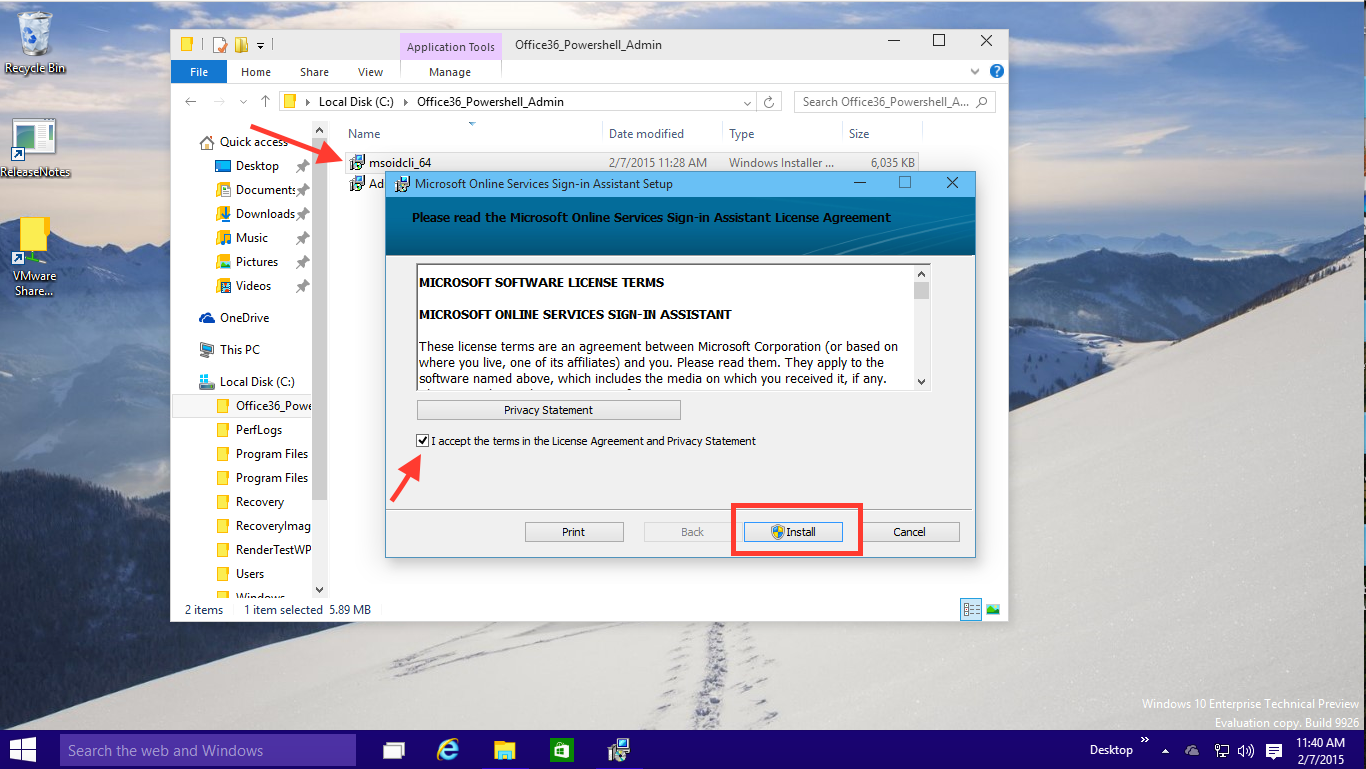
Task: Open OneDrive in navigation pane
Action: tap(244, 318)
